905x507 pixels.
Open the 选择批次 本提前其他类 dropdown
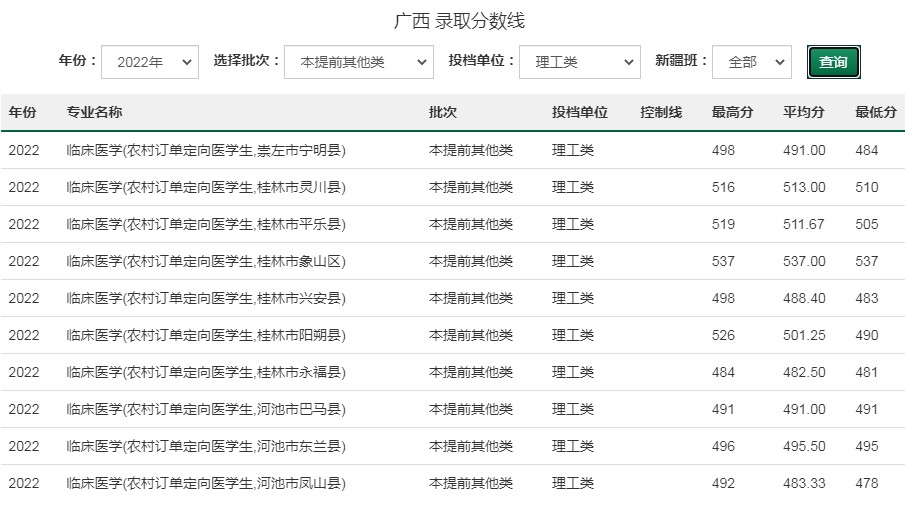pyautogui.click(x=358, y=62)
